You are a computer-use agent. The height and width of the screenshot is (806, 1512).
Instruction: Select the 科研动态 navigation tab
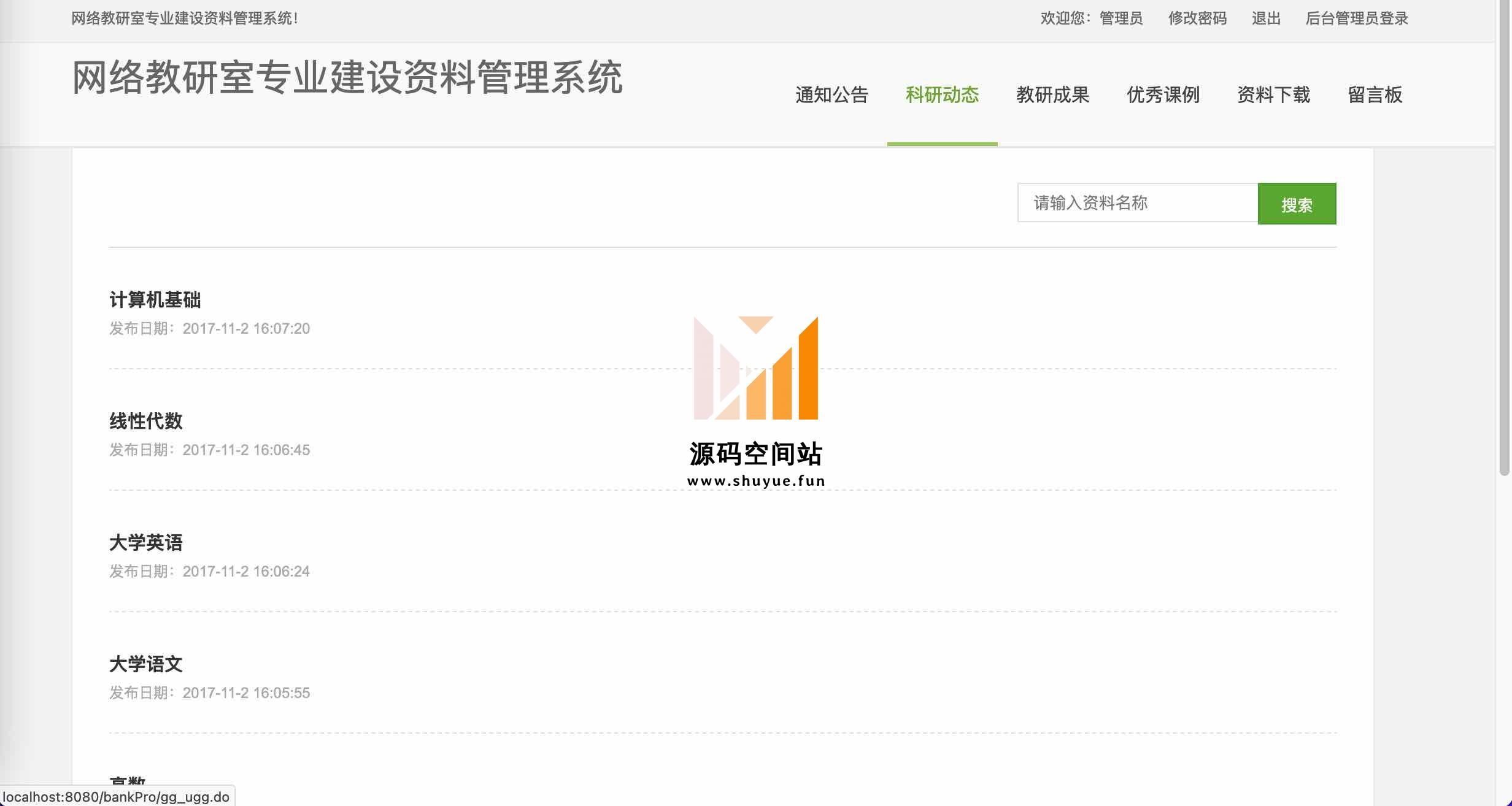click(942, 95)
